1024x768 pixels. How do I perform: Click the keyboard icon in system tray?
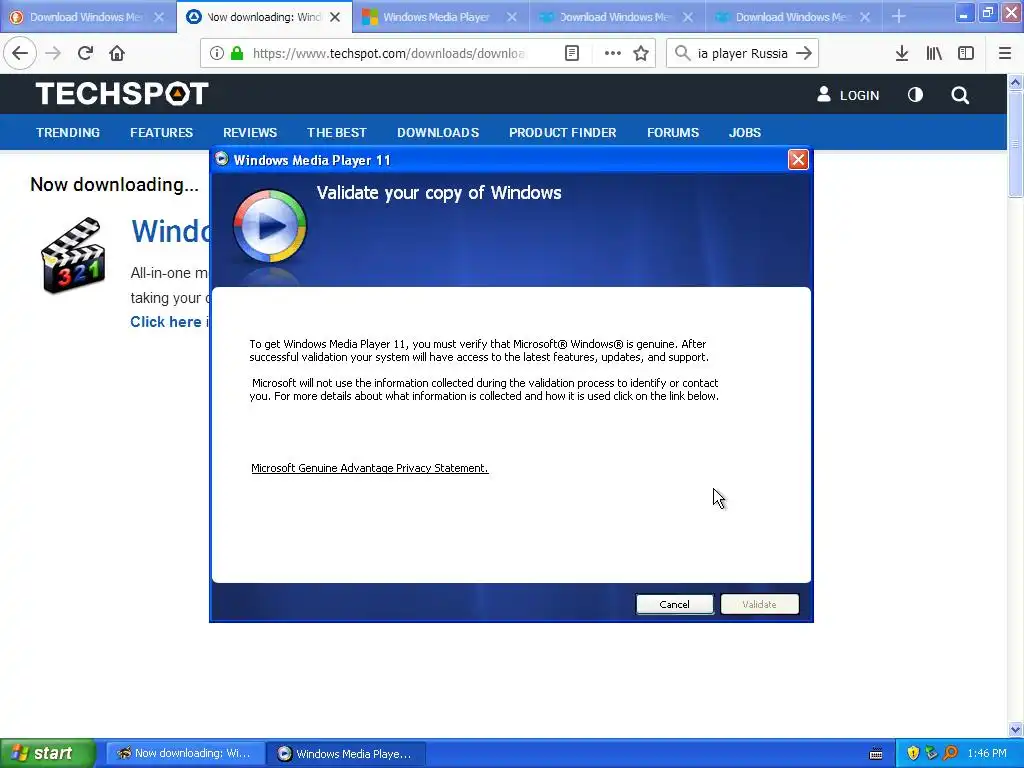pos(876,754)
